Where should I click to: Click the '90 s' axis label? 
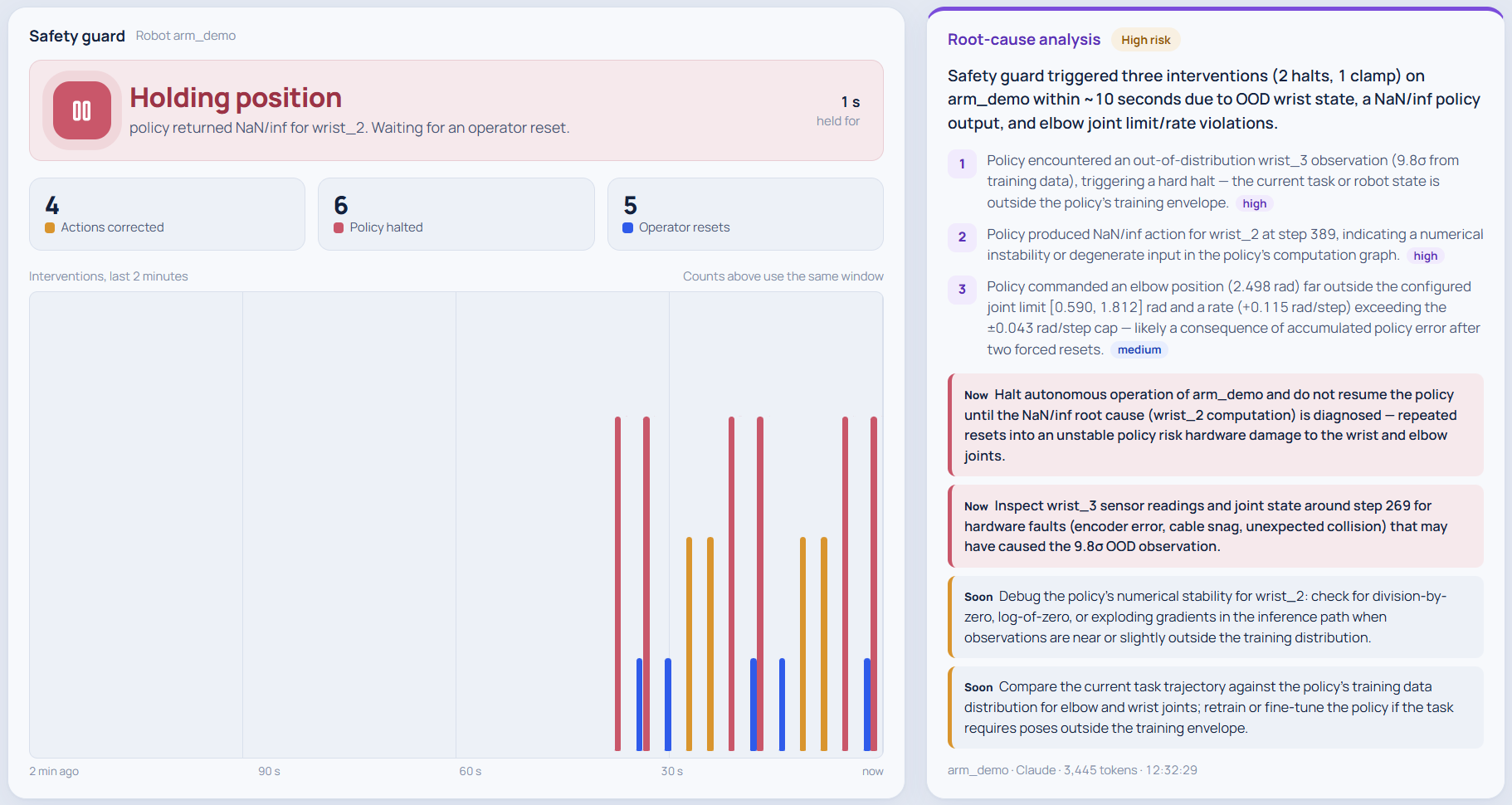269,771
